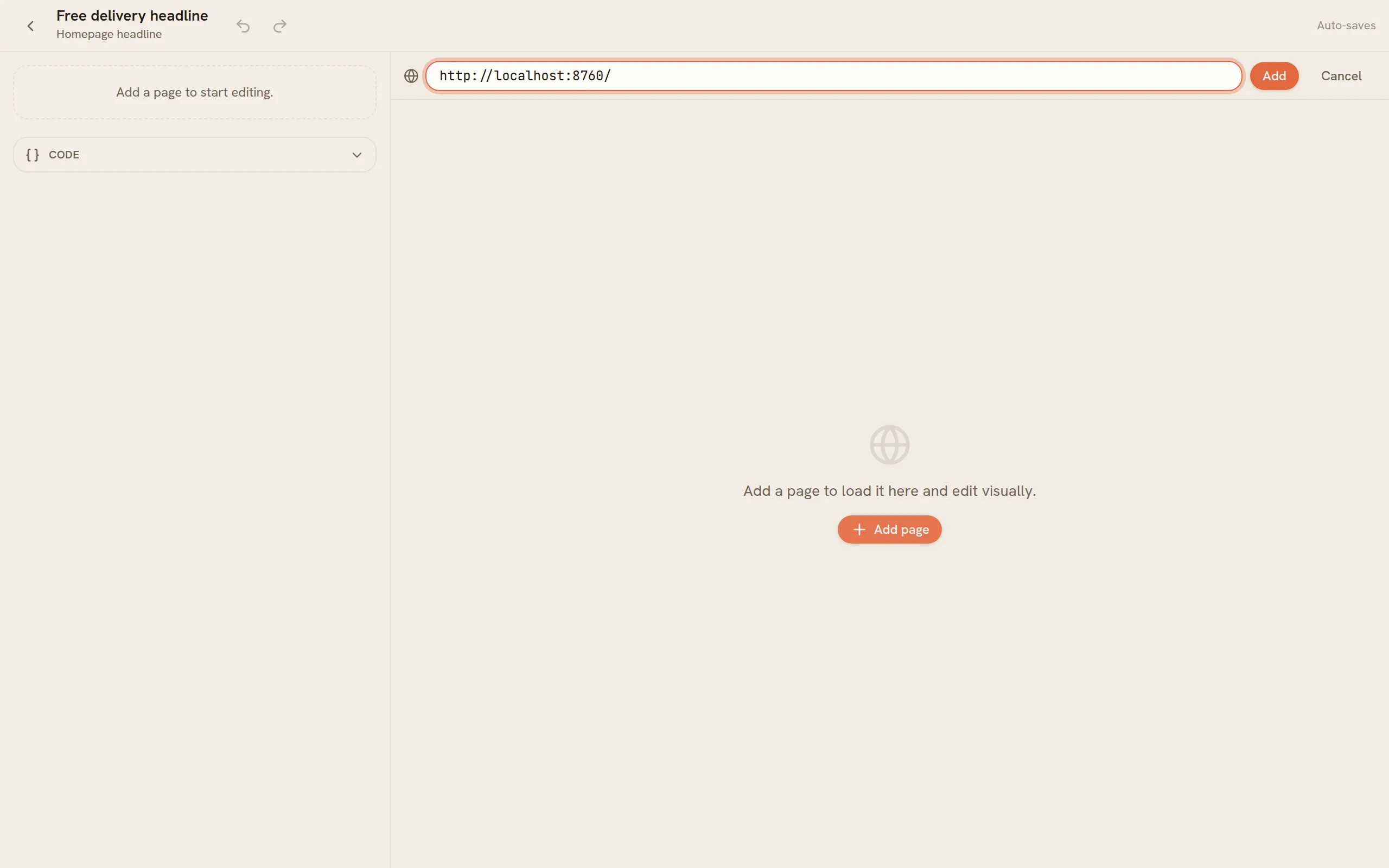The width and height of the screenshot is (1389, 868).
Task: Click the Auto-saves status text
Action: 1346,25
